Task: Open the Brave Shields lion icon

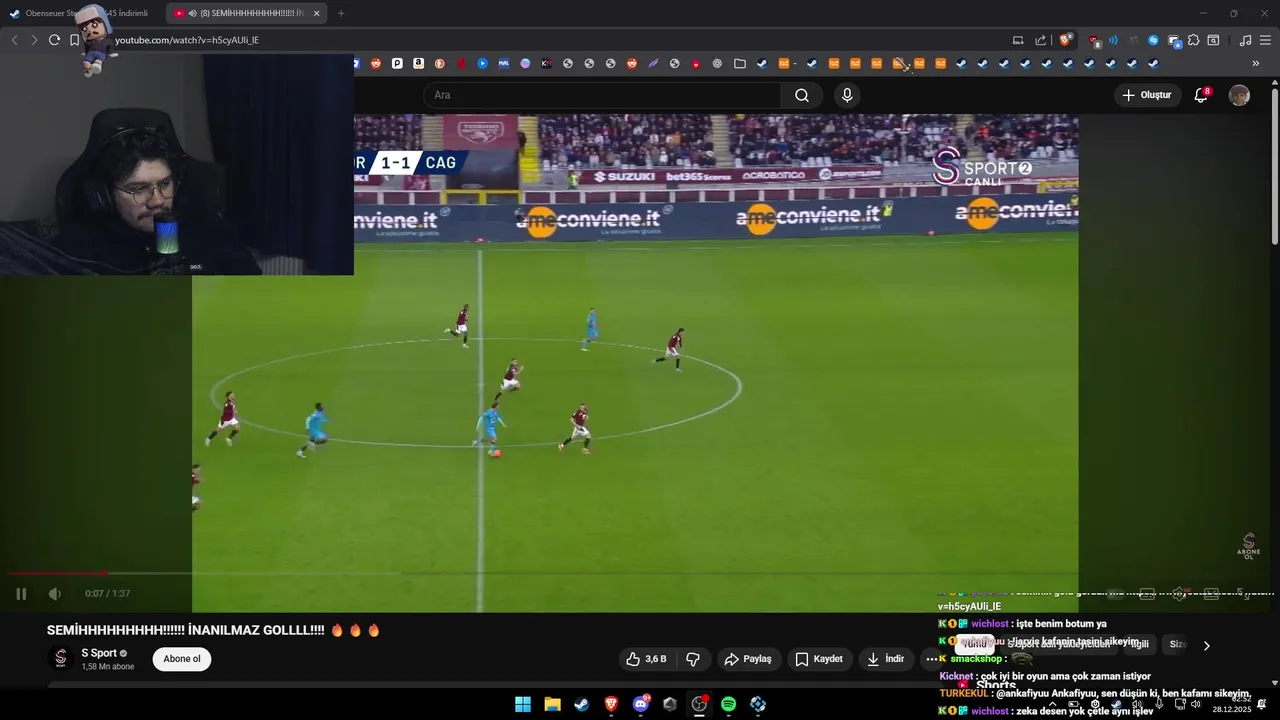Action: (x=1065, y=40)
